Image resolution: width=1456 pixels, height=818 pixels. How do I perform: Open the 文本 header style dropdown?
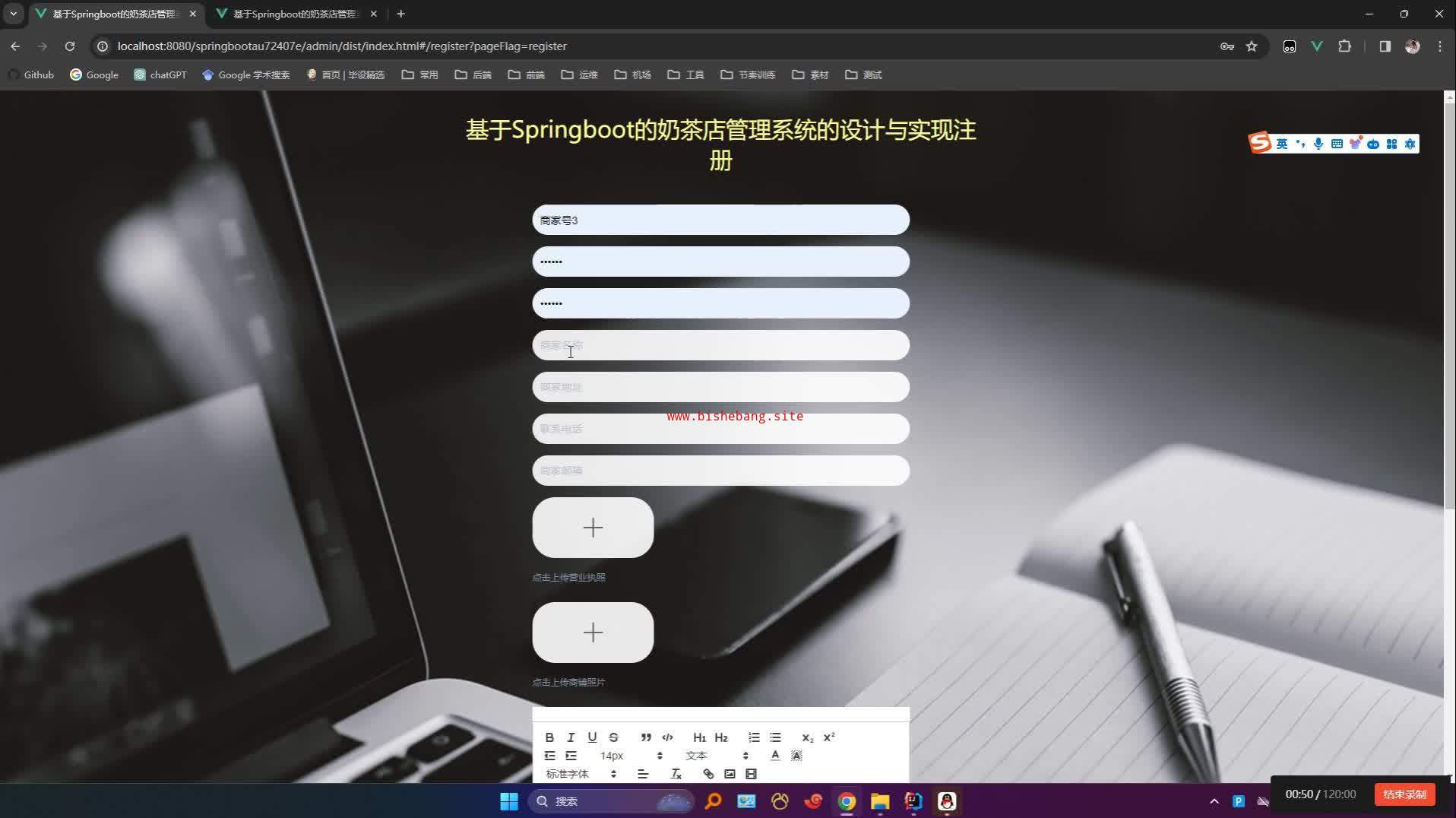pyautogui.click(x=717, y=756)
